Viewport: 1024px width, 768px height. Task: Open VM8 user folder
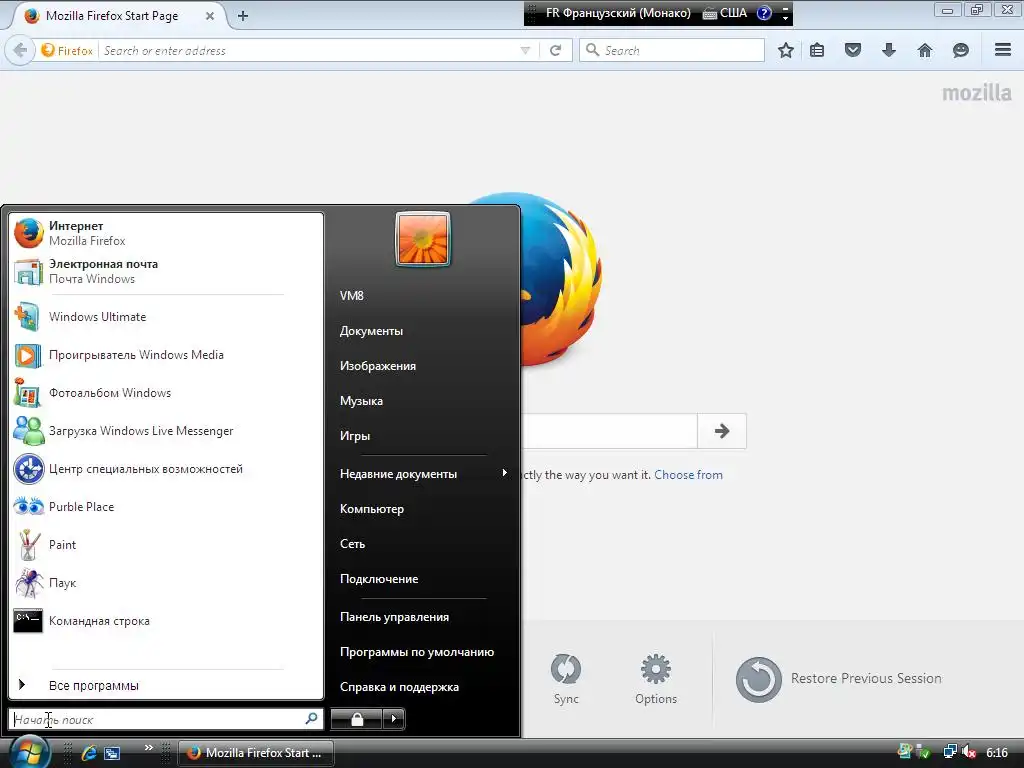351,296
